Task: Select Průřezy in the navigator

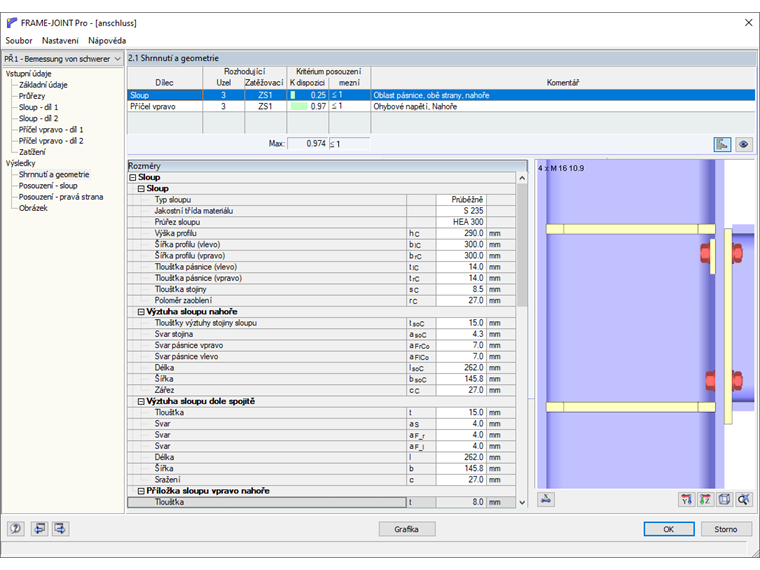Action: 32,96
